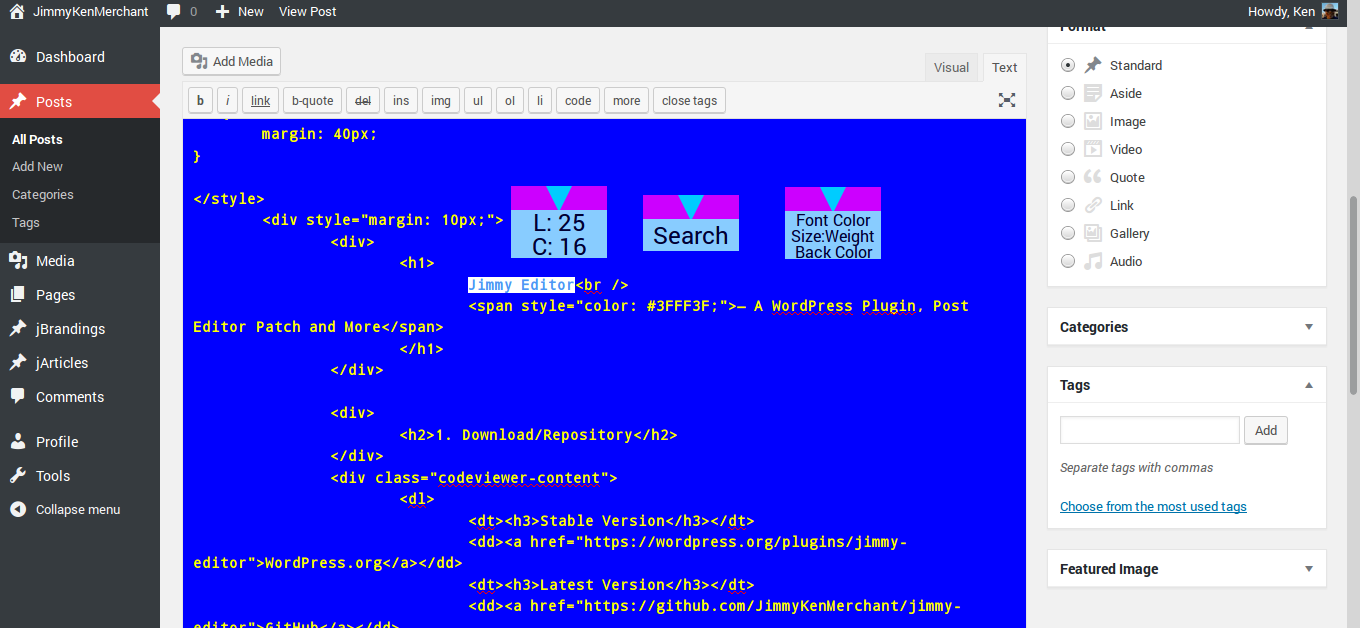Click the home icon beside JimmyKenMerchant

(x=16, y=12)
